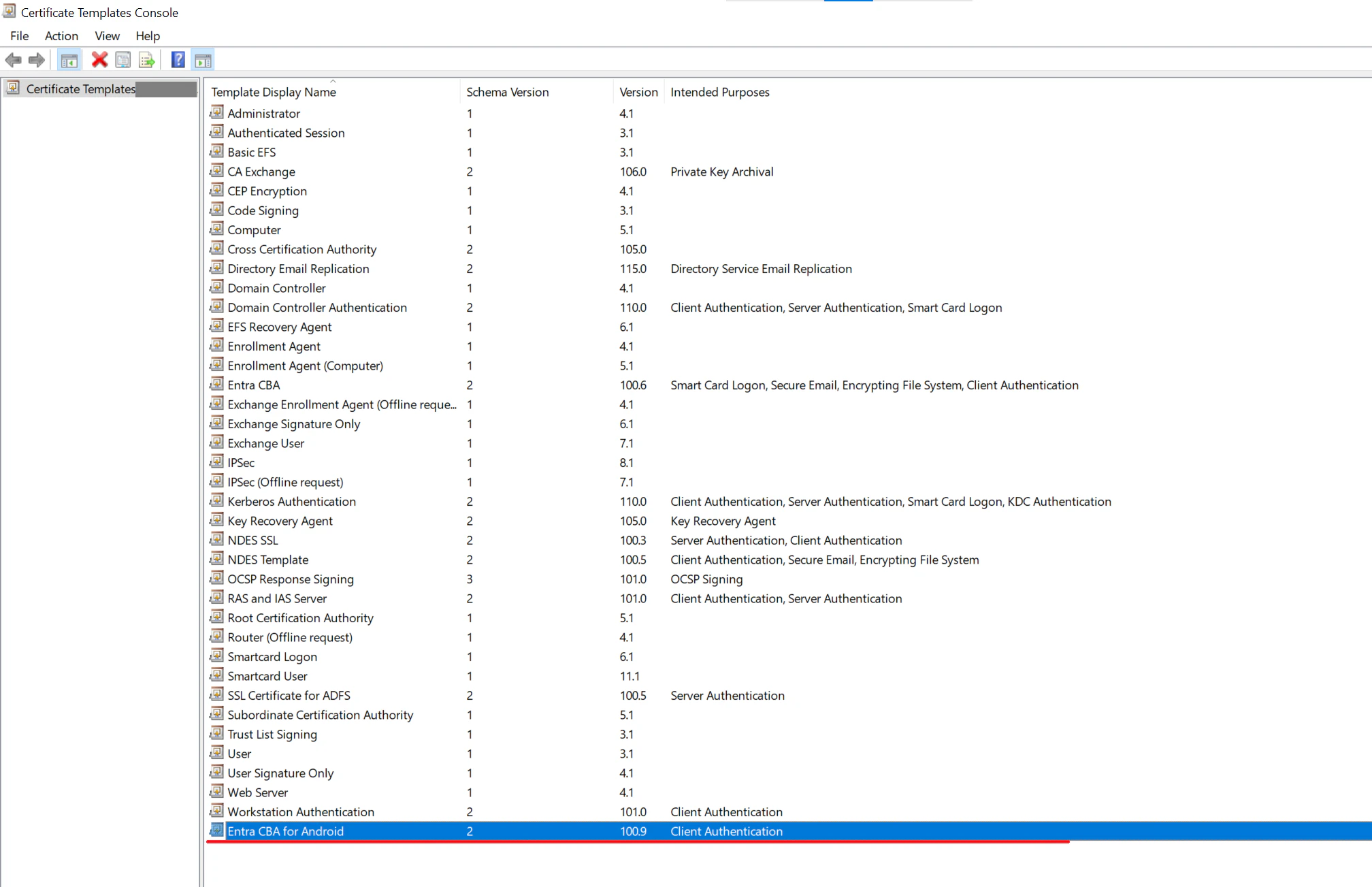Screen dimensions: 1372x887
Task: Select the Router (Offline request) template
Action: (x=290, y=637)
